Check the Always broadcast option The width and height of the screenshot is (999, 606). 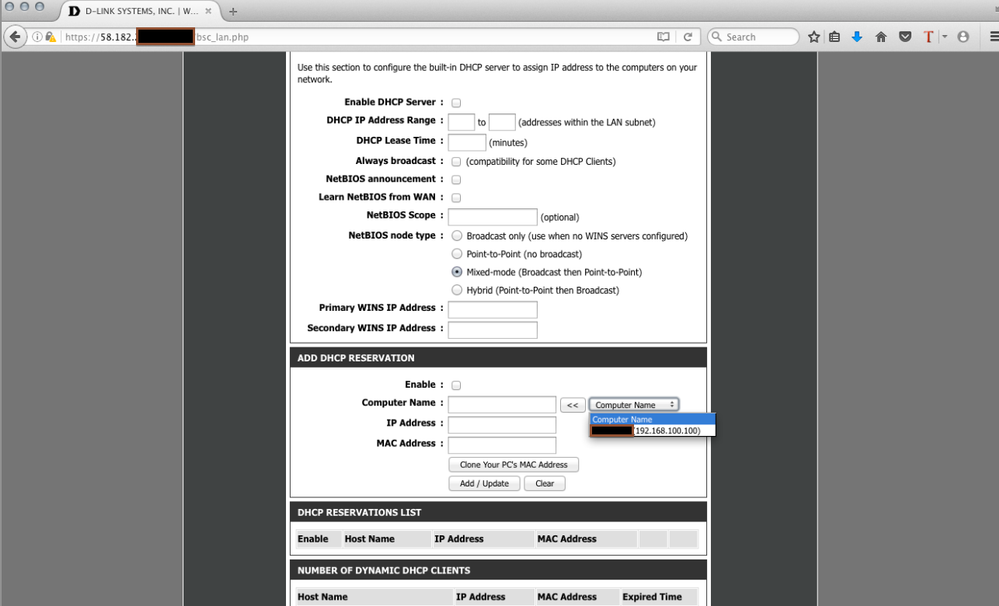pos(456,162)
